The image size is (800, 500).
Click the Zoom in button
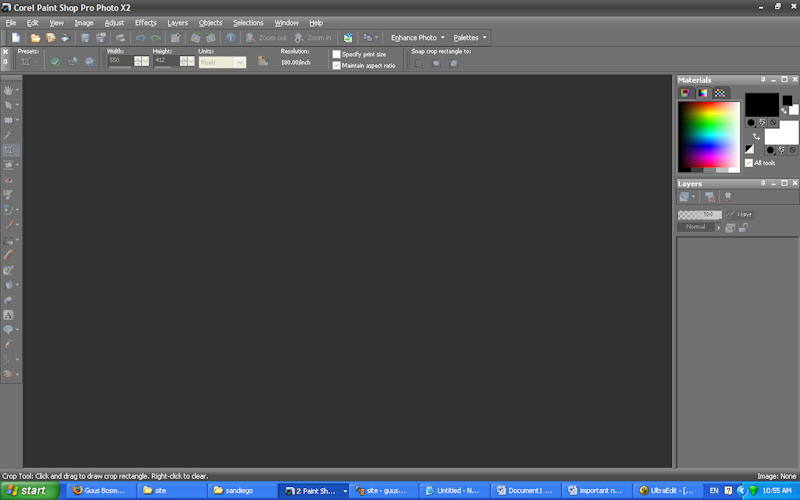tap(313, 38)
